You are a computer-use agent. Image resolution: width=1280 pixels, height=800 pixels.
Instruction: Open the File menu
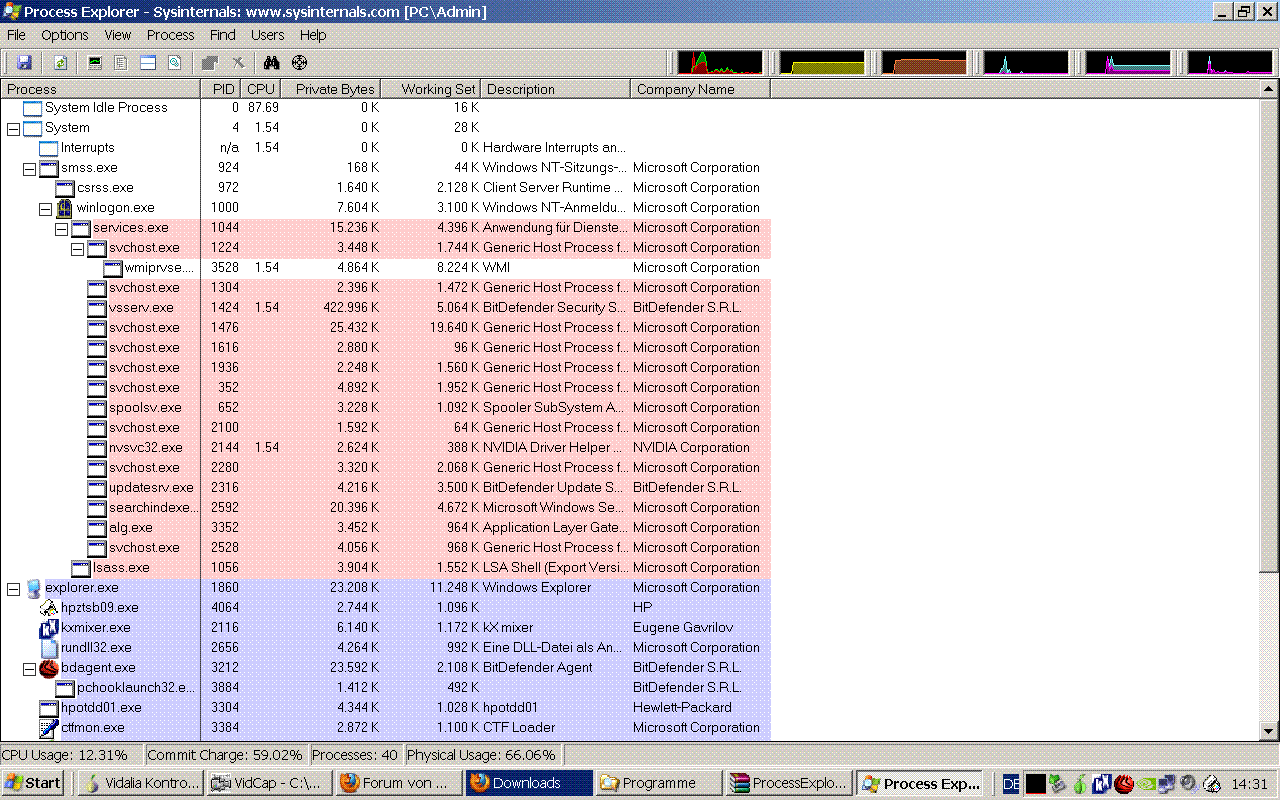[x=16, y=35]
